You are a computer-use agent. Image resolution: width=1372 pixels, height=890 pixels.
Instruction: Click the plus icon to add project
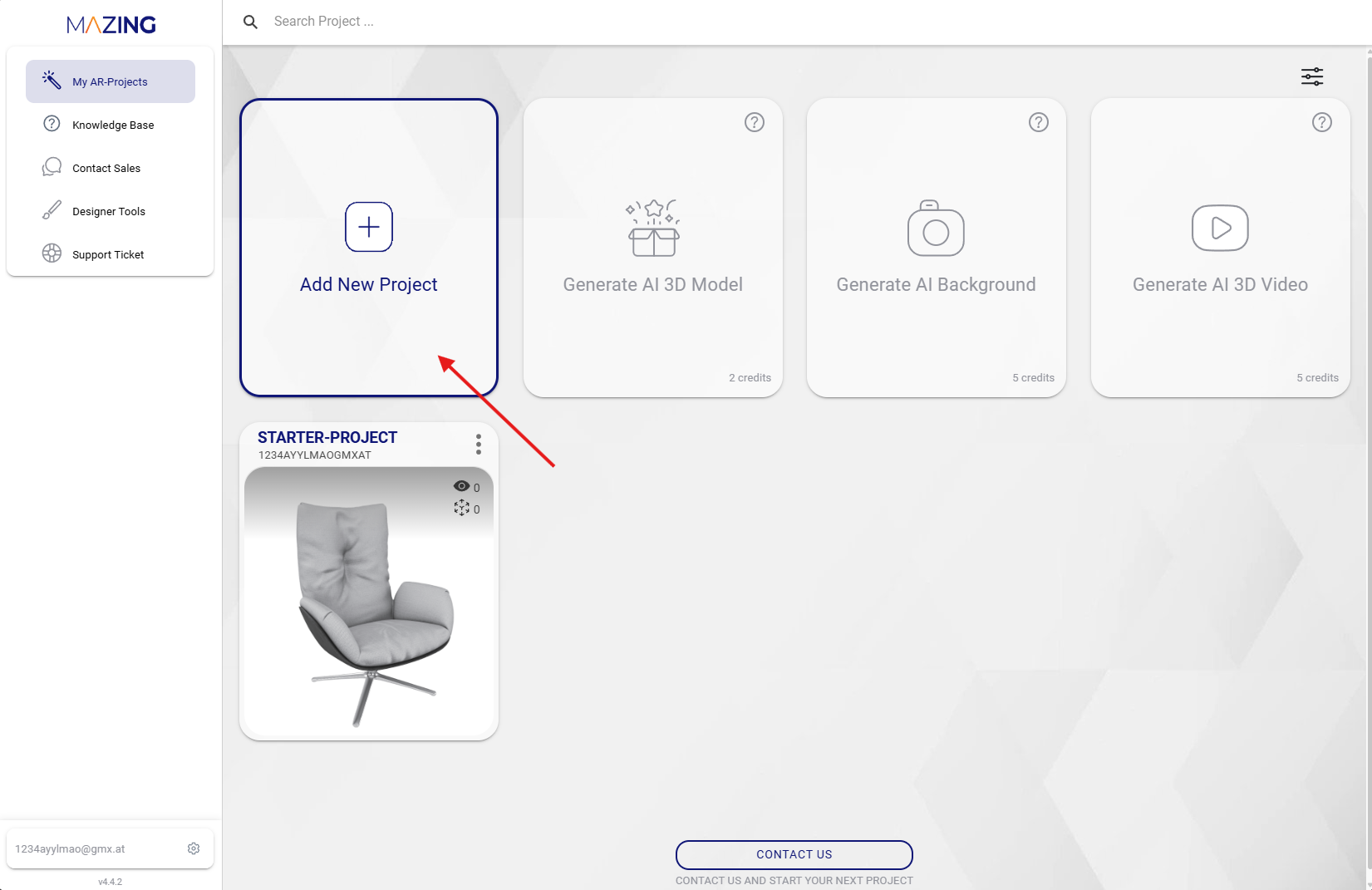pyautogui.click(x=369, y=227)
